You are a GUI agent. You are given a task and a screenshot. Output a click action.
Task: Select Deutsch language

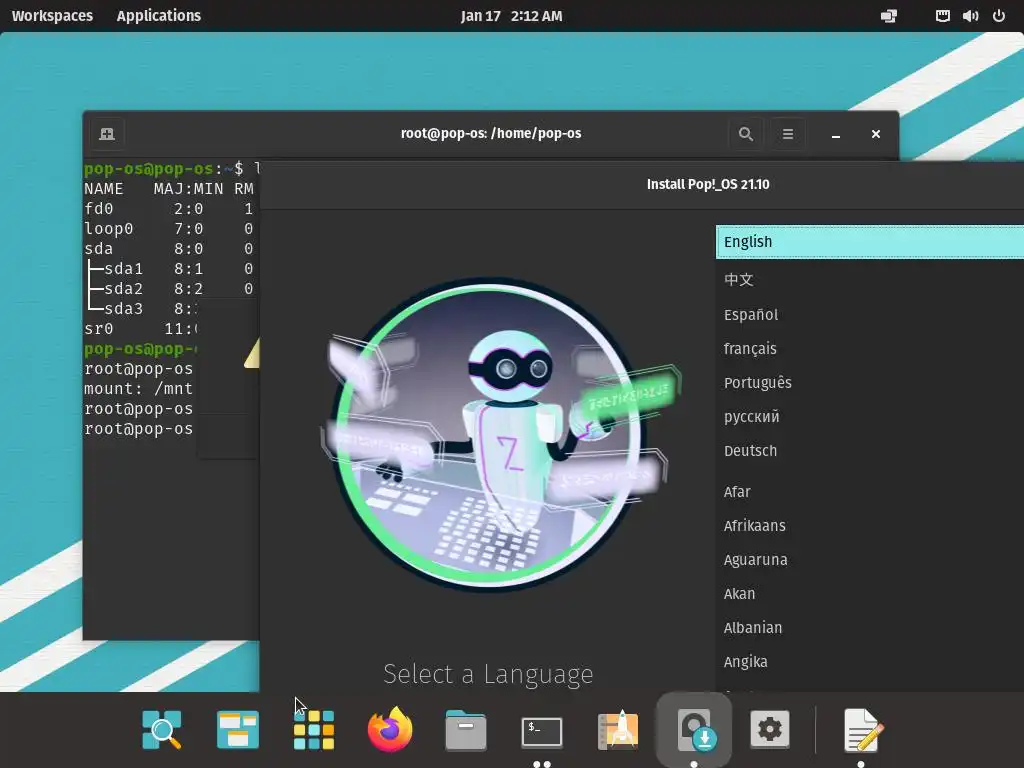tap(870, 451)
